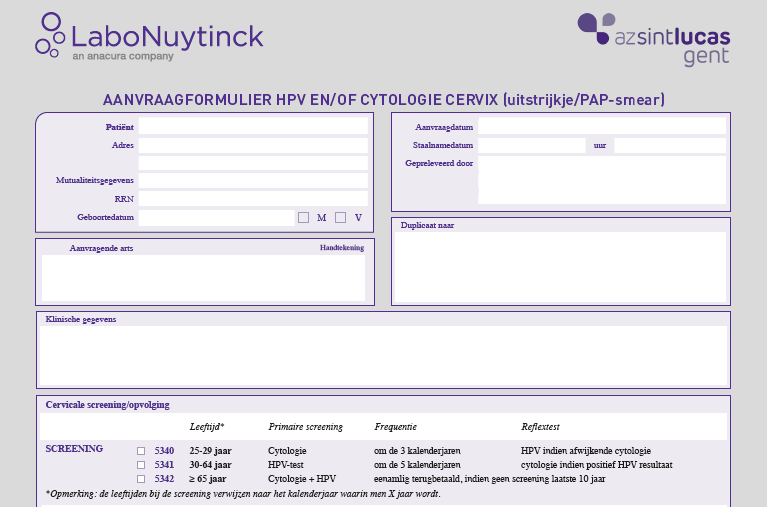
Task: Click the 'Reflextest' column header
Action: (540, 427)
